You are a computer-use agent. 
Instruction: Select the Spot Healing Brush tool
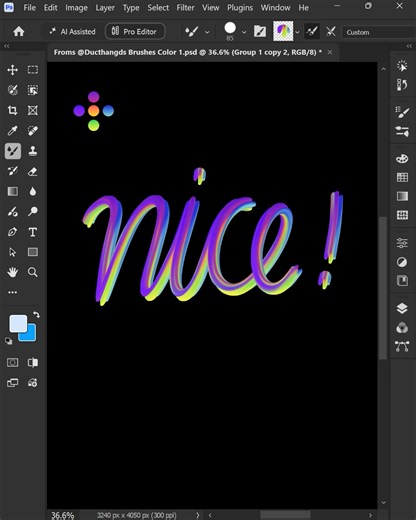[x=33, y=131]
